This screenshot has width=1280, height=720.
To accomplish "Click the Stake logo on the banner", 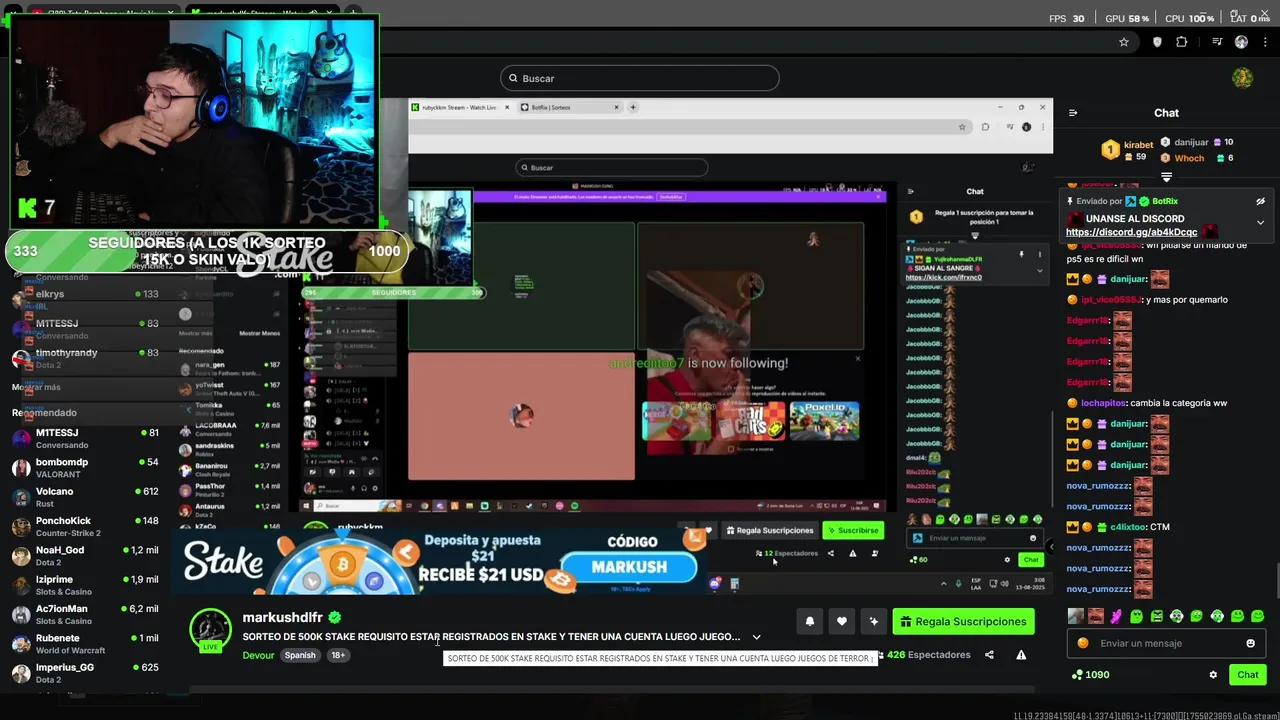I will [222, 562].
